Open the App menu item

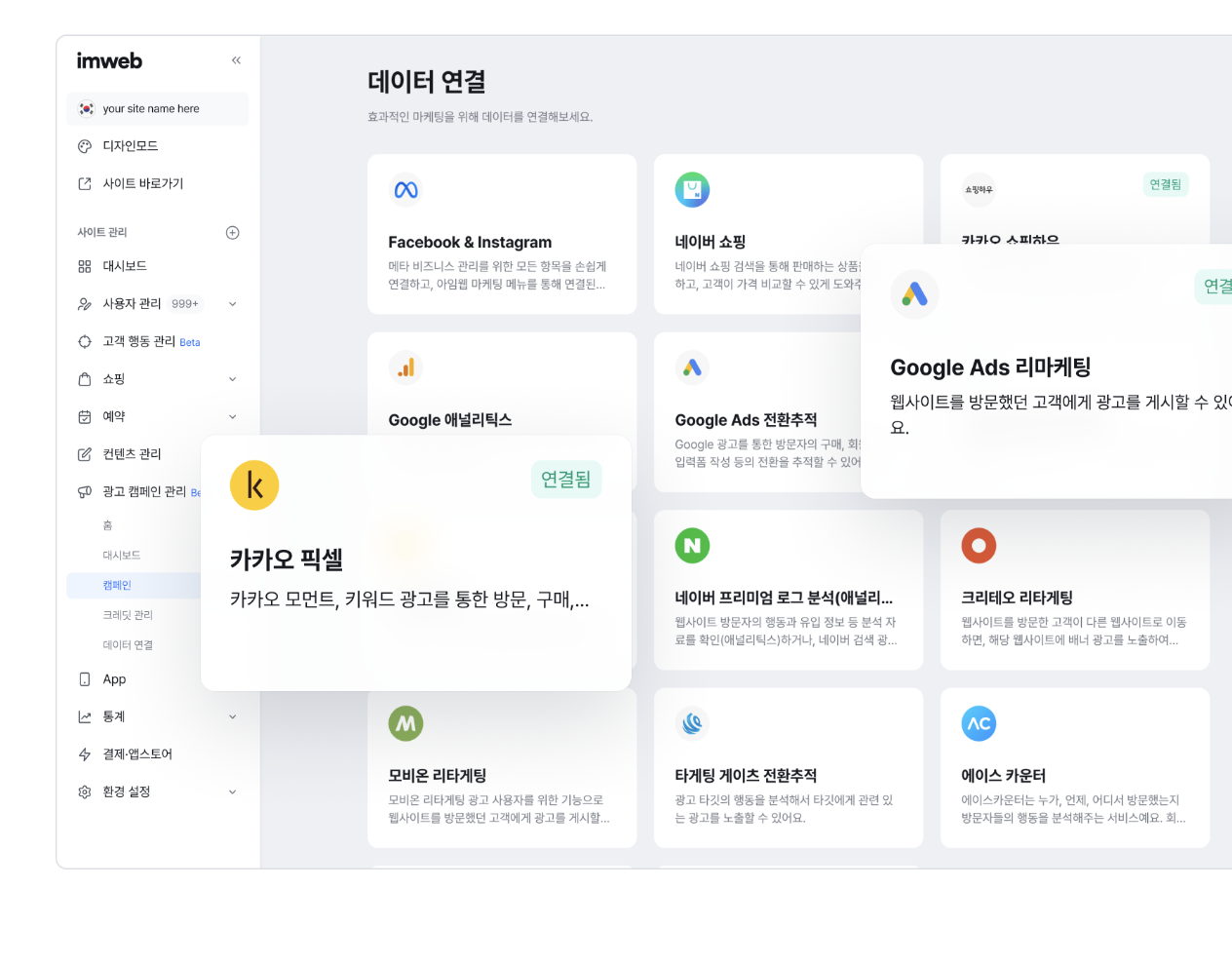115,679
